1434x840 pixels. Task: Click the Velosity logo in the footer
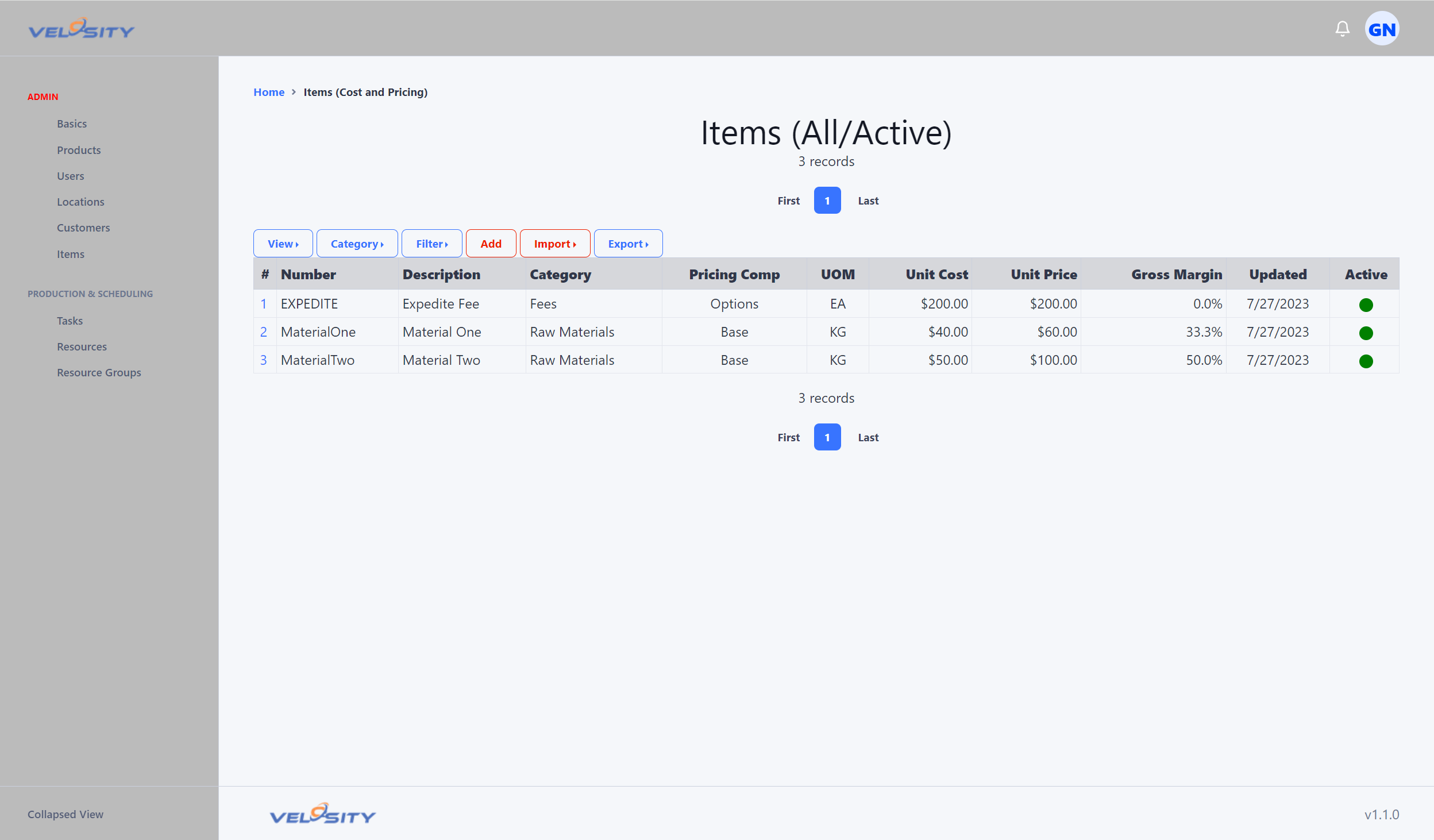[322, 814]
